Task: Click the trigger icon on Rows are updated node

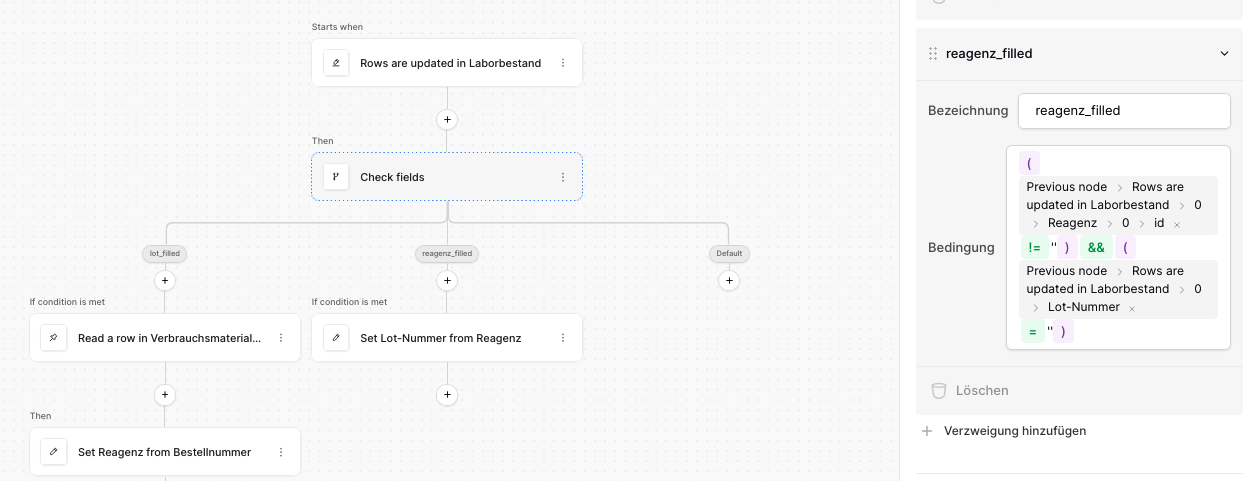Action: (x=336, y=63)
